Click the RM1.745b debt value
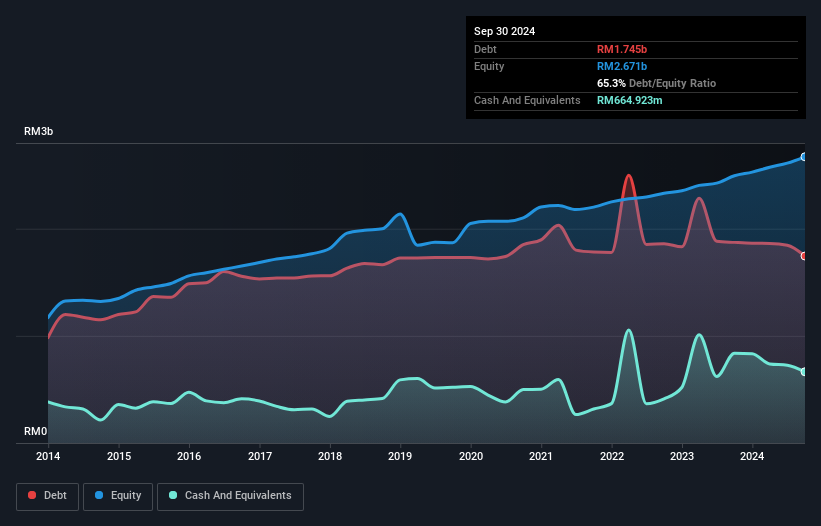Screen dimensions: 821x526 pyautogui.click(x=622, y=49)
